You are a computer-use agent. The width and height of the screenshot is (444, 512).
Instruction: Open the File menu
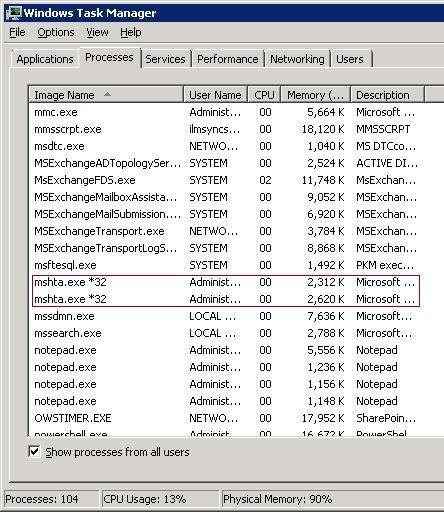point(17,32)
